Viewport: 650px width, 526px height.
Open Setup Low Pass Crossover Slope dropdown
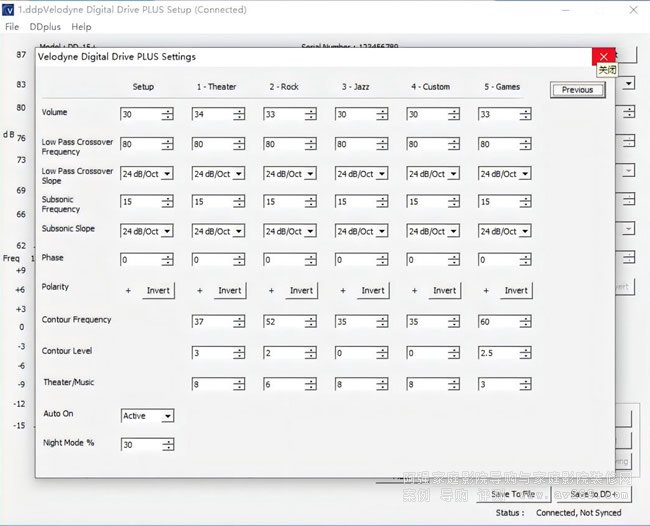pyautogui.click(x=167, y=174)
